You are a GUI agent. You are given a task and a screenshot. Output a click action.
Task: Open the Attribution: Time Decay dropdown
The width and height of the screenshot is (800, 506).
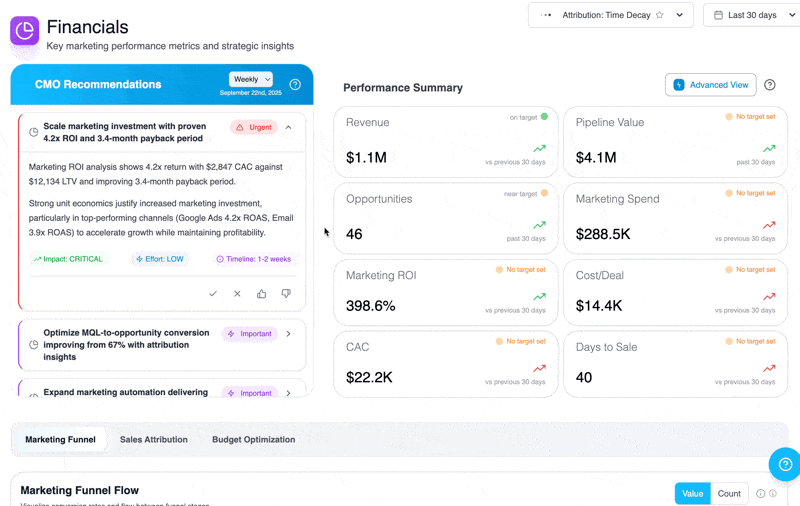[x=611, y=15]
